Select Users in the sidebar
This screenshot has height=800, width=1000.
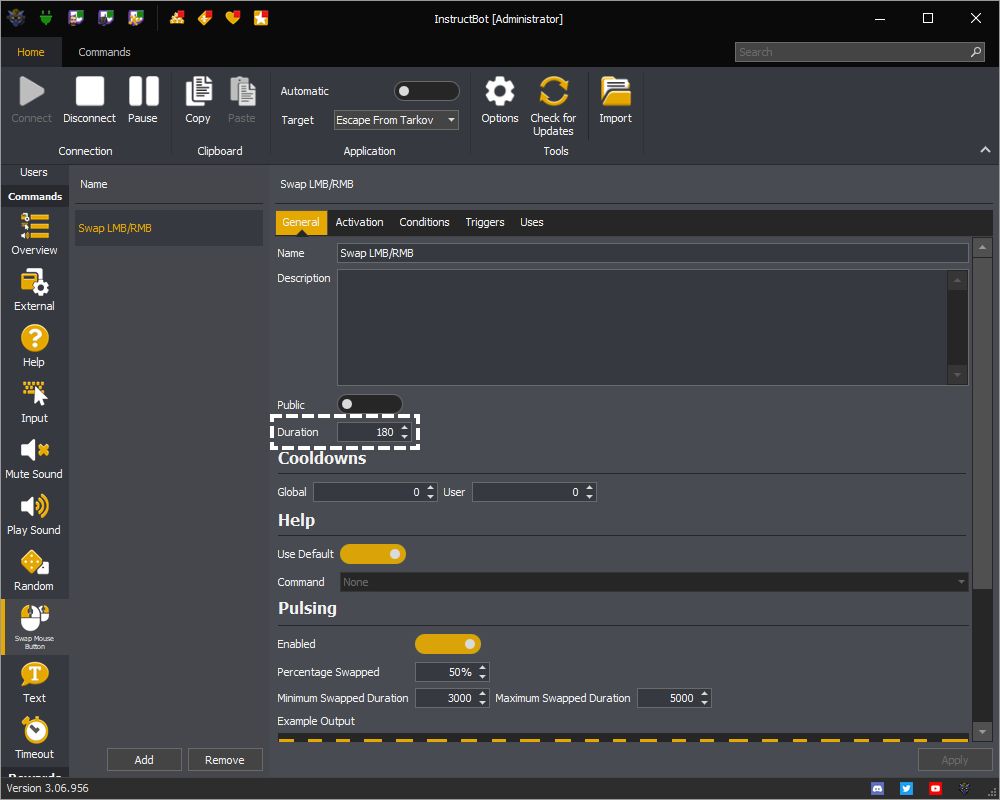click(34, 172)
